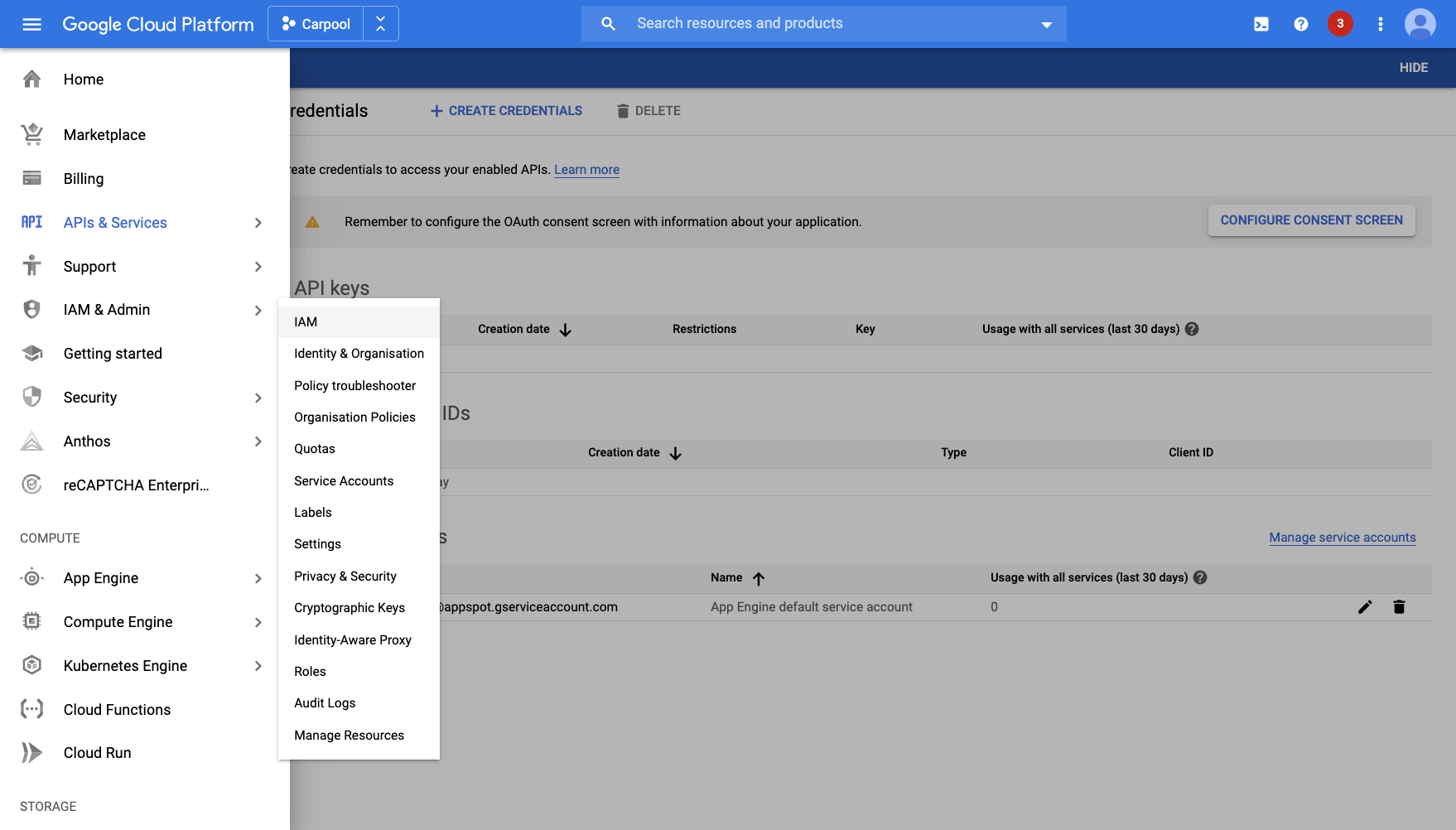1456x830 pixels.
Task: Select IAM from the submenu
Action: coord(305,321)
